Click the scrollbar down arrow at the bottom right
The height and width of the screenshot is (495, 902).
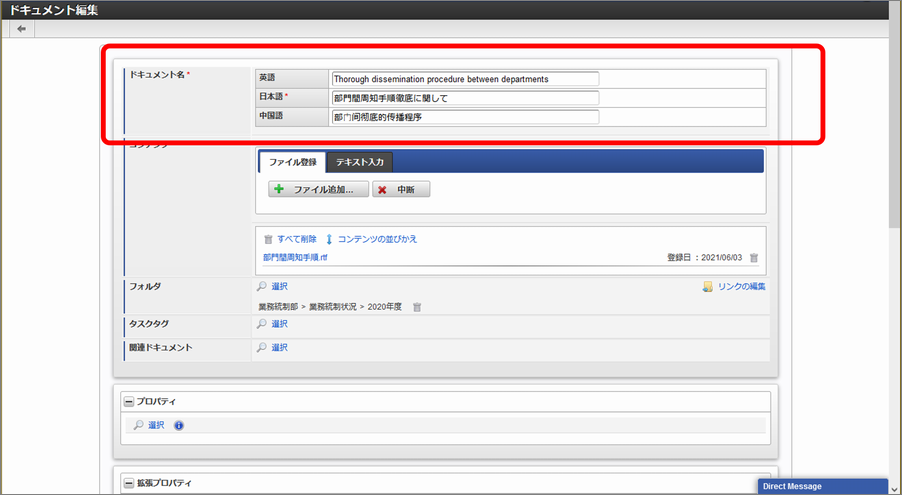(895, 488)
